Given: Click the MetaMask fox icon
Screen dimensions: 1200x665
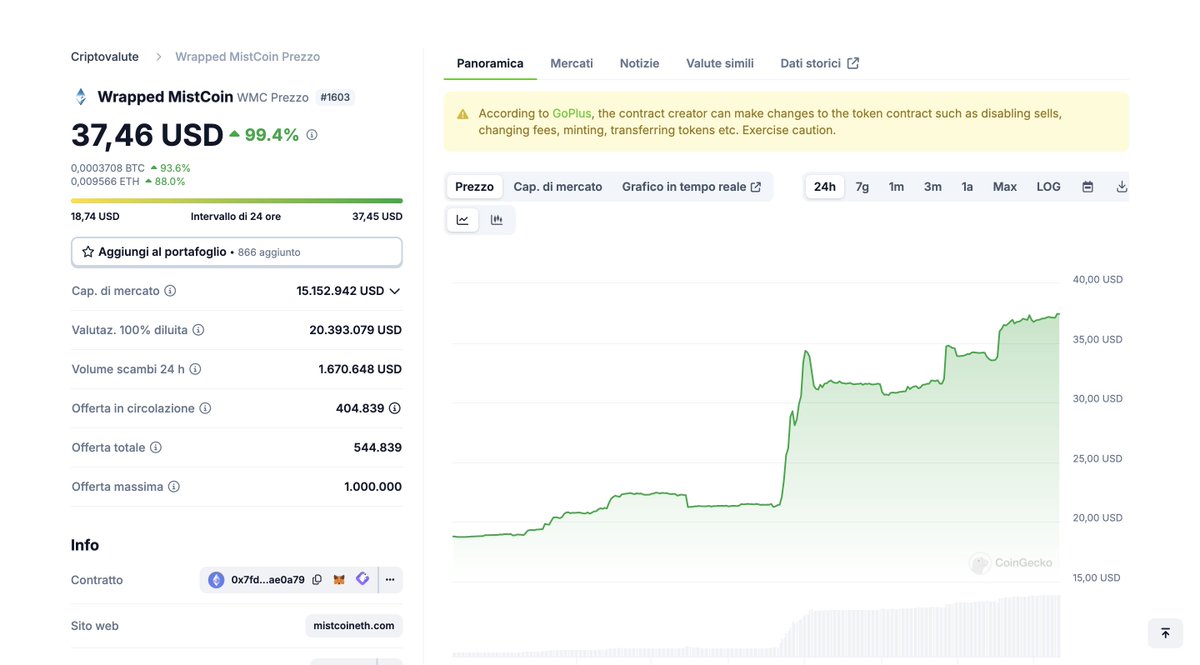Looking at the screenshot, I should tap(339, 580).
